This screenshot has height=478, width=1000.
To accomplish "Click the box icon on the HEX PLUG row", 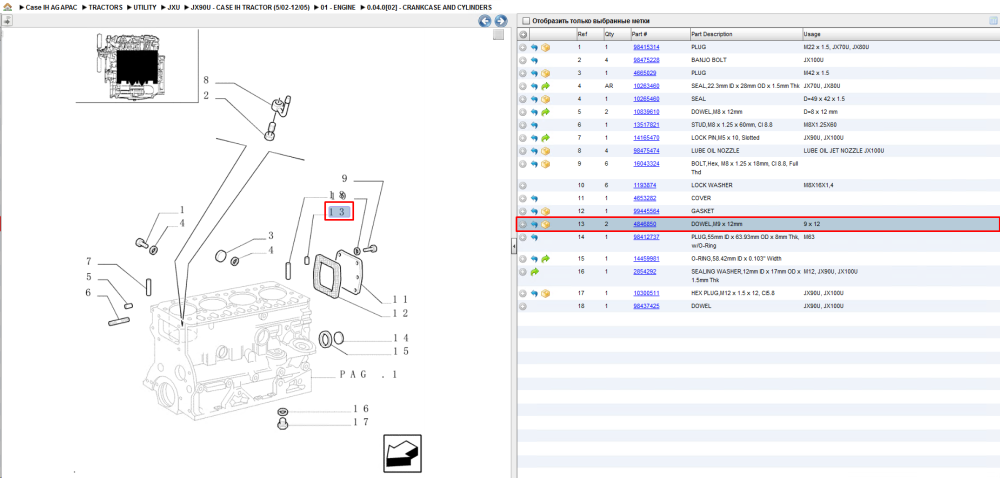I will point(546,293).
